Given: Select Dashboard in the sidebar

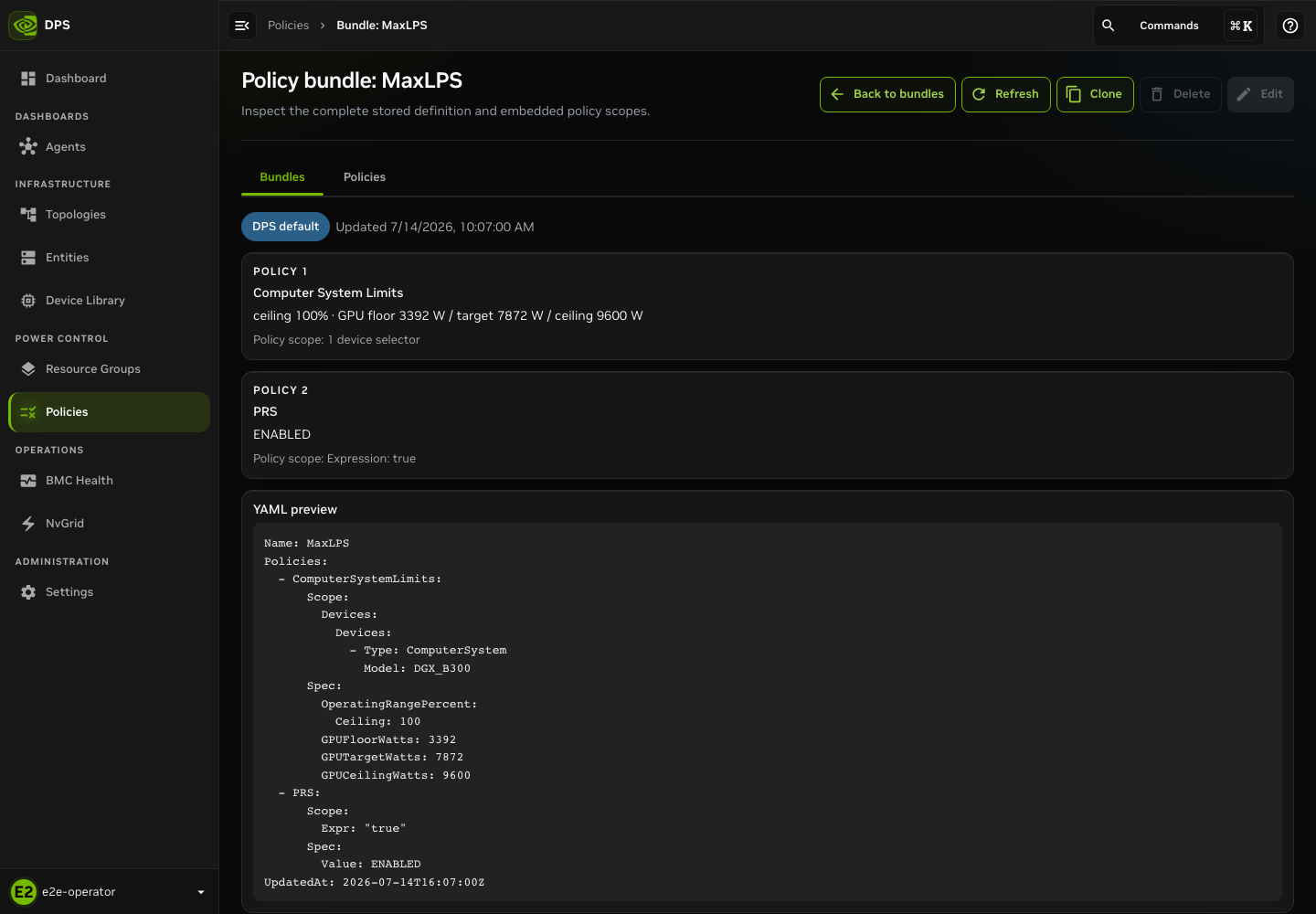Looking at the screenshot, I should (x=110, y=79).
